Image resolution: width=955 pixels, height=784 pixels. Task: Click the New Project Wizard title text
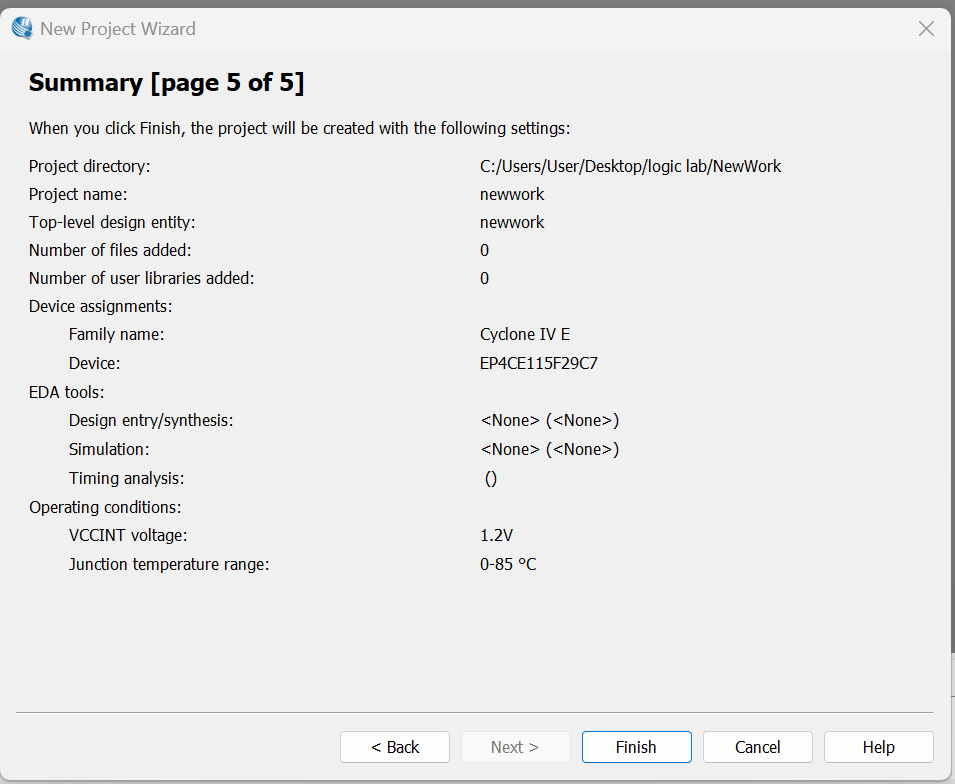(x=118, y=29)
